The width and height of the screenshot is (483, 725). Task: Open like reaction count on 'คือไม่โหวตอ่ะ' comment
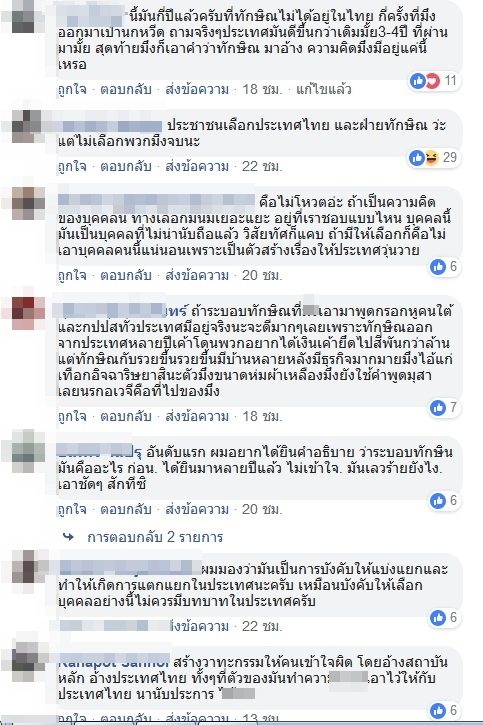444,266
